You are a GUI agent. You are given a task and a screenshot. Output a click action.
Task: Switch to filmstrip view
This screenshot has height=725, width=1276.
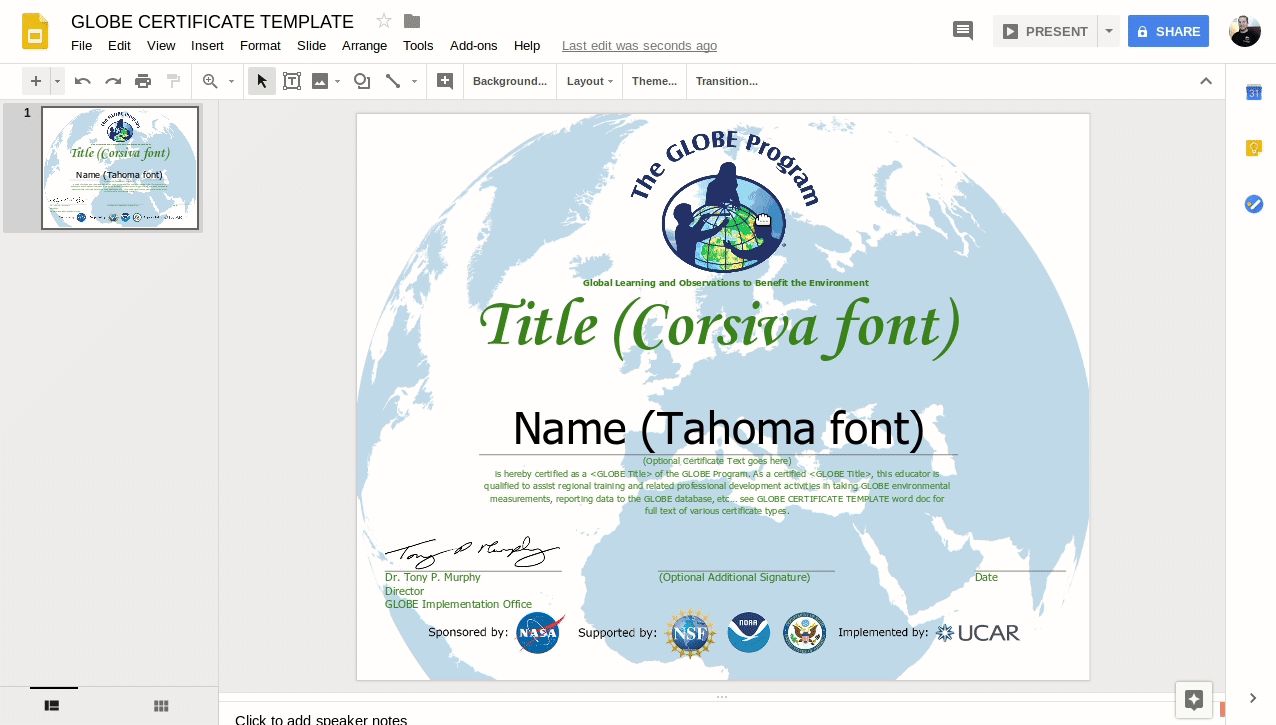[x=53, y=706]
